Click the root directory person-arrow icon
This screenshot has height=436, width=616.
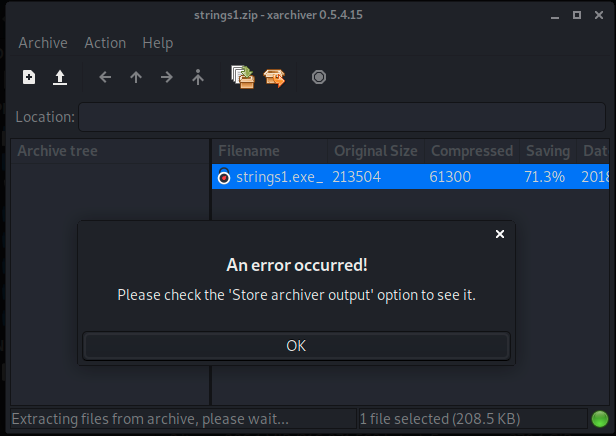[198, 77]
